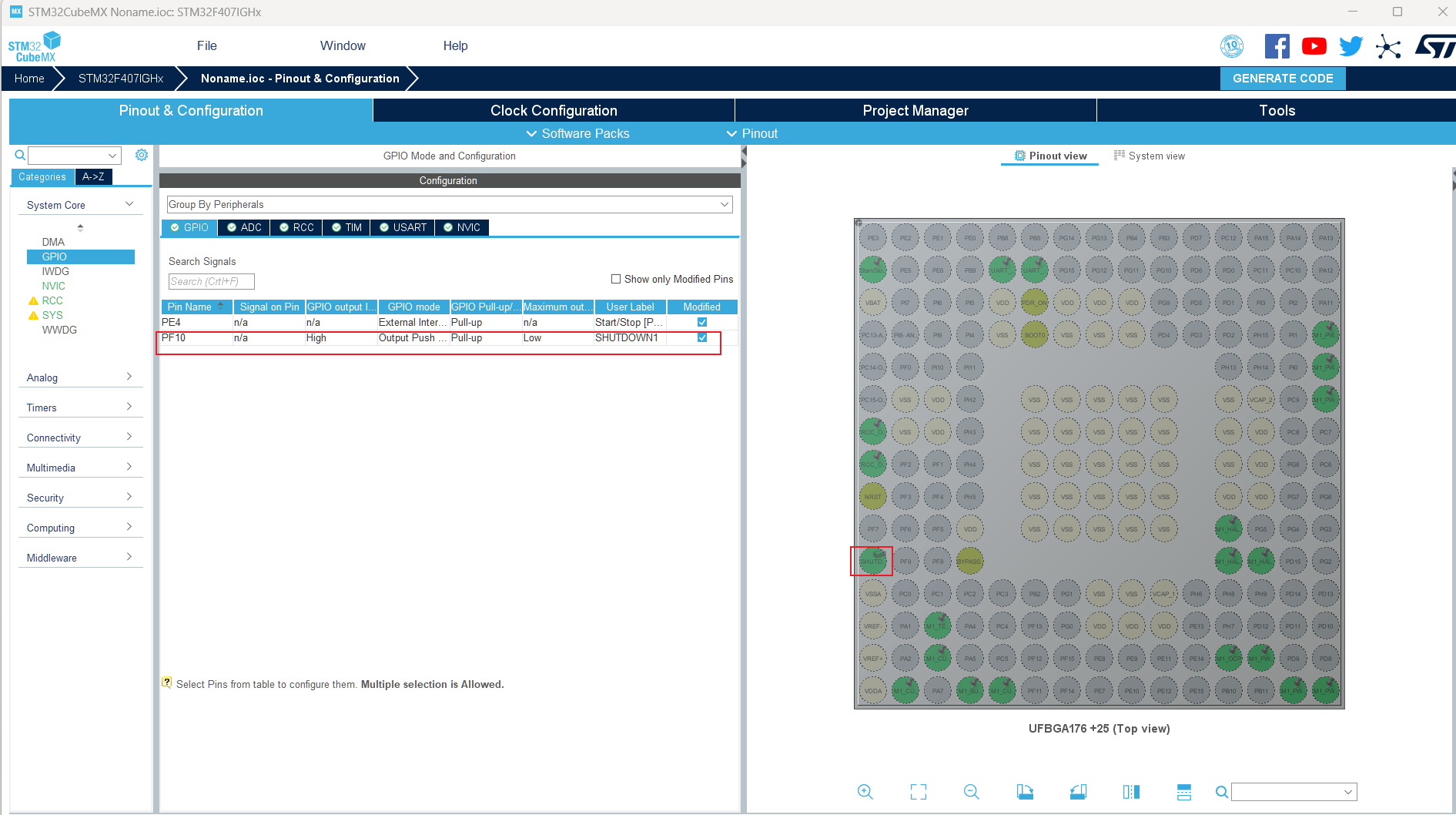Open the pin search combo box below the chip
The image size is (1456, 815).
click(1294, 792)
